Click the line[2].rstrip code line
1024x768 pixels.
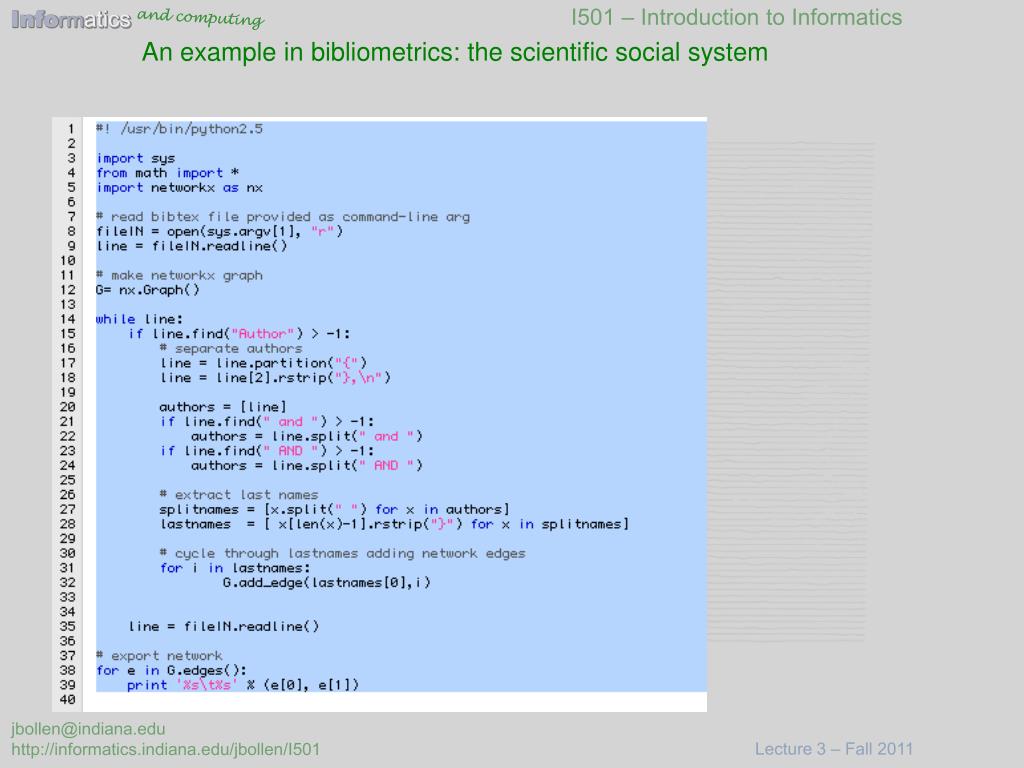(x=275, y=377)
